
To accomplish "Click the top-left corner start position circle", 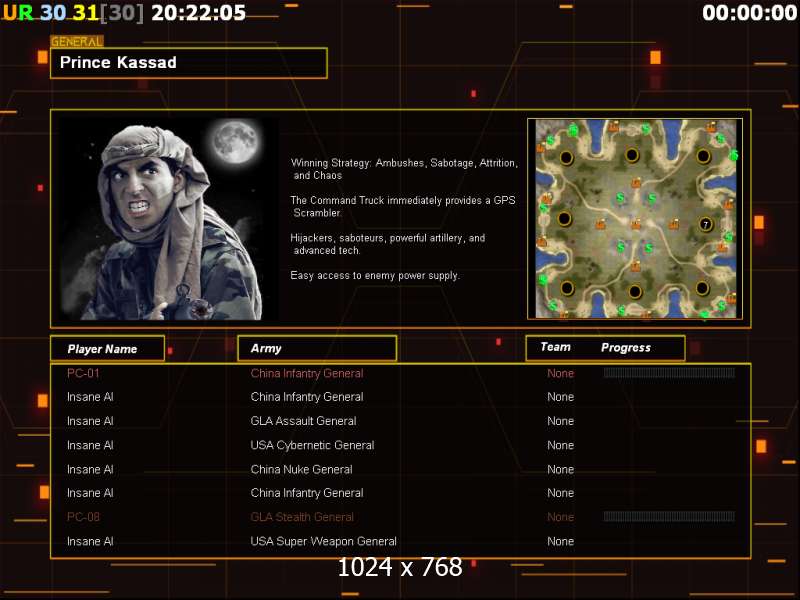I will pyautogui.click(x=566, y=157).
